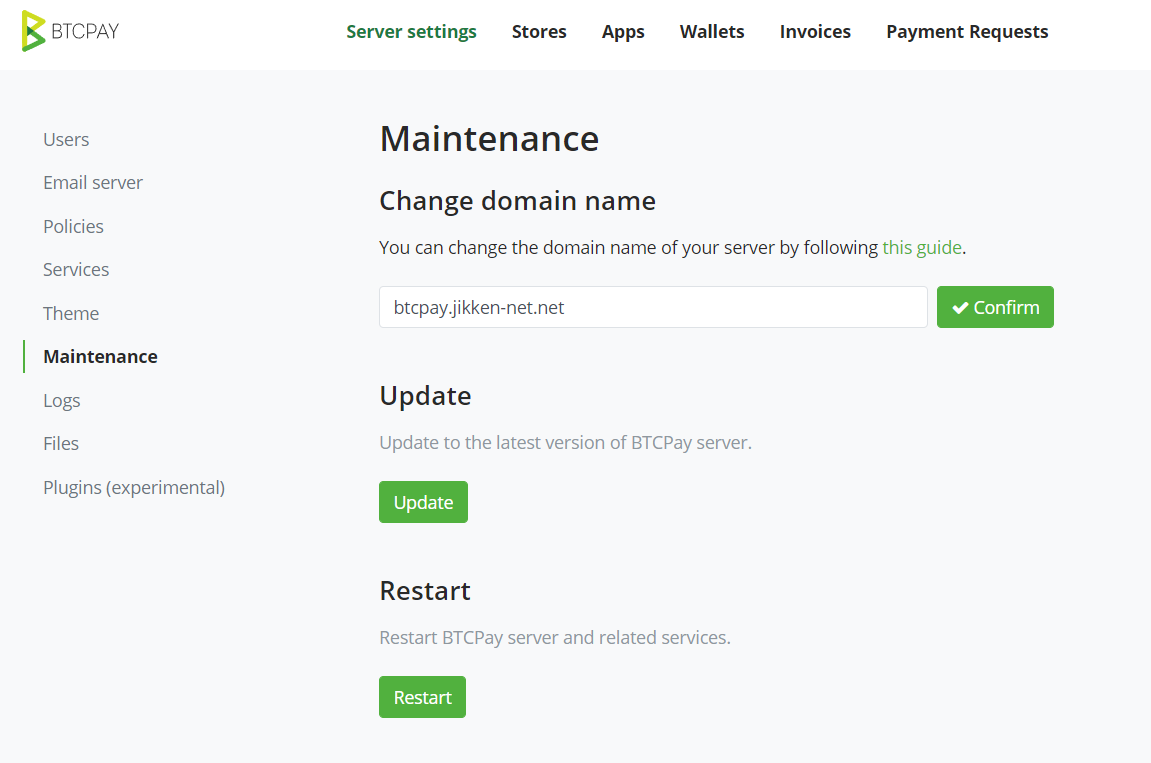Open Payment Requests page
The width and height of the screenshot is (1151, 763).
pyautogui.click(x=967, y=32)
